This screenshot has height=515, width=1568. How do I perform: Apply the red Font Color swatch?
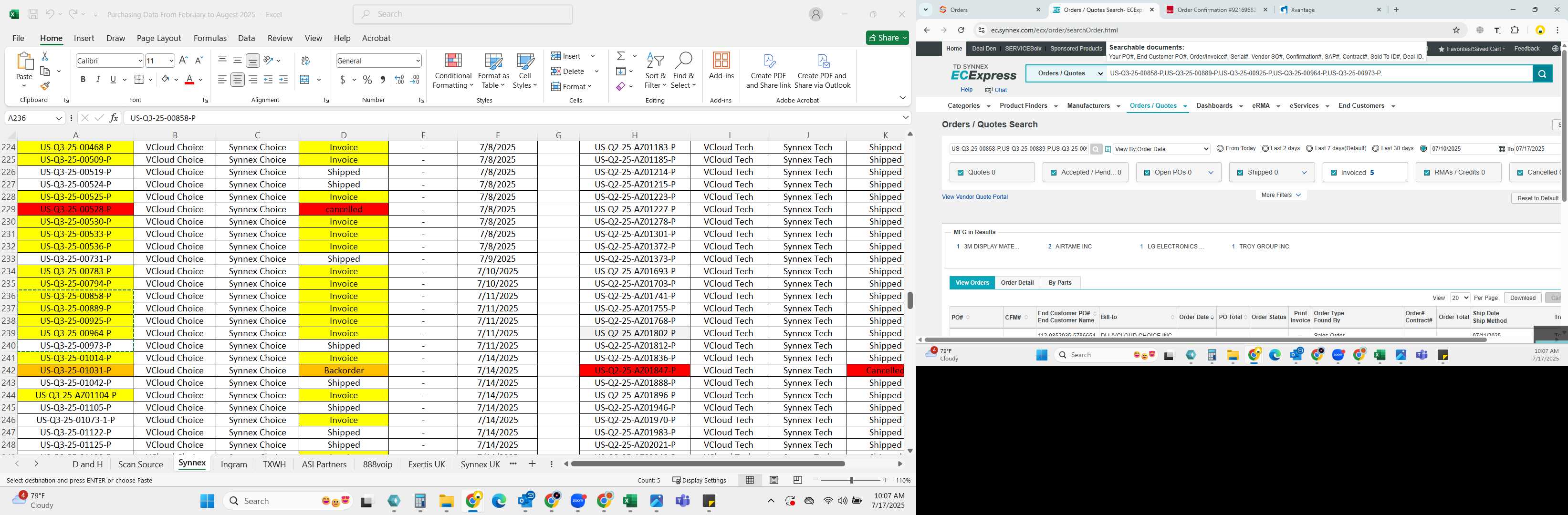(x=189, y=80)
